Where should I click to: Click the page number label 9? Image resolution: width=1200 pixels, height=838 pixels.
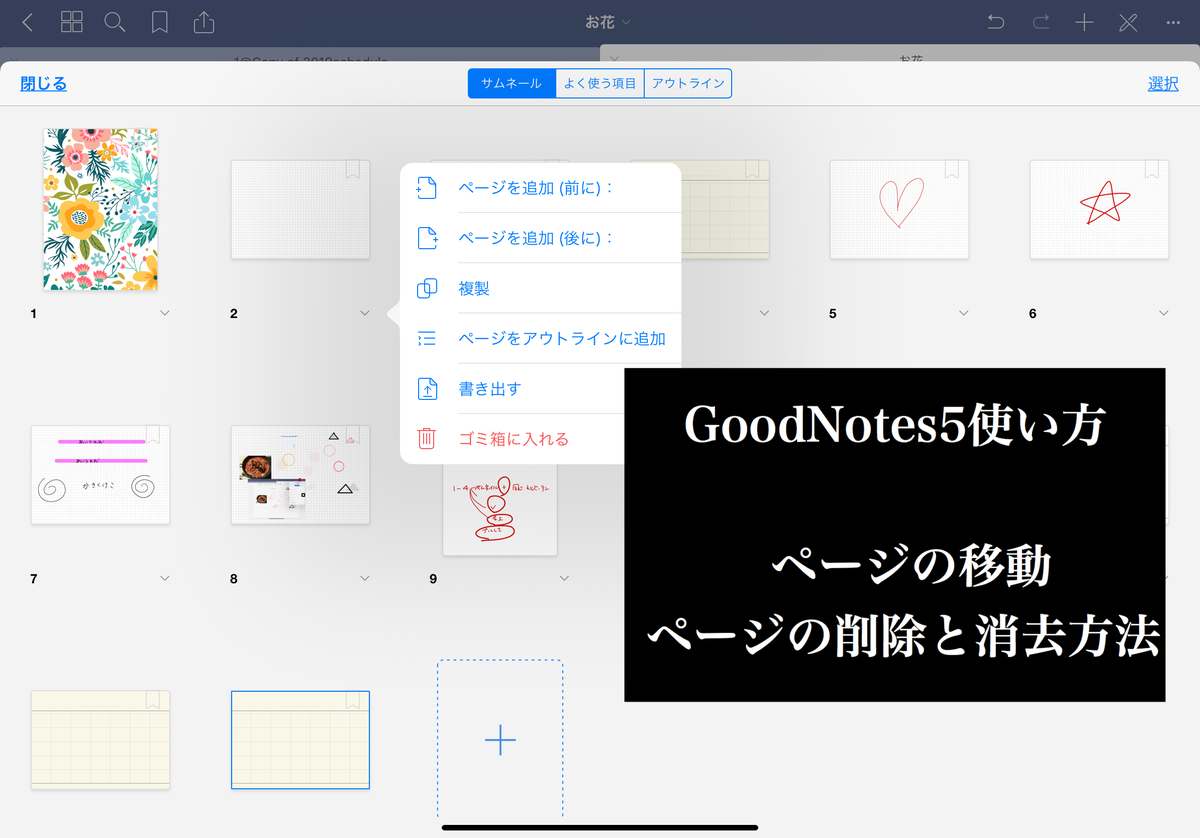(433, 578)
